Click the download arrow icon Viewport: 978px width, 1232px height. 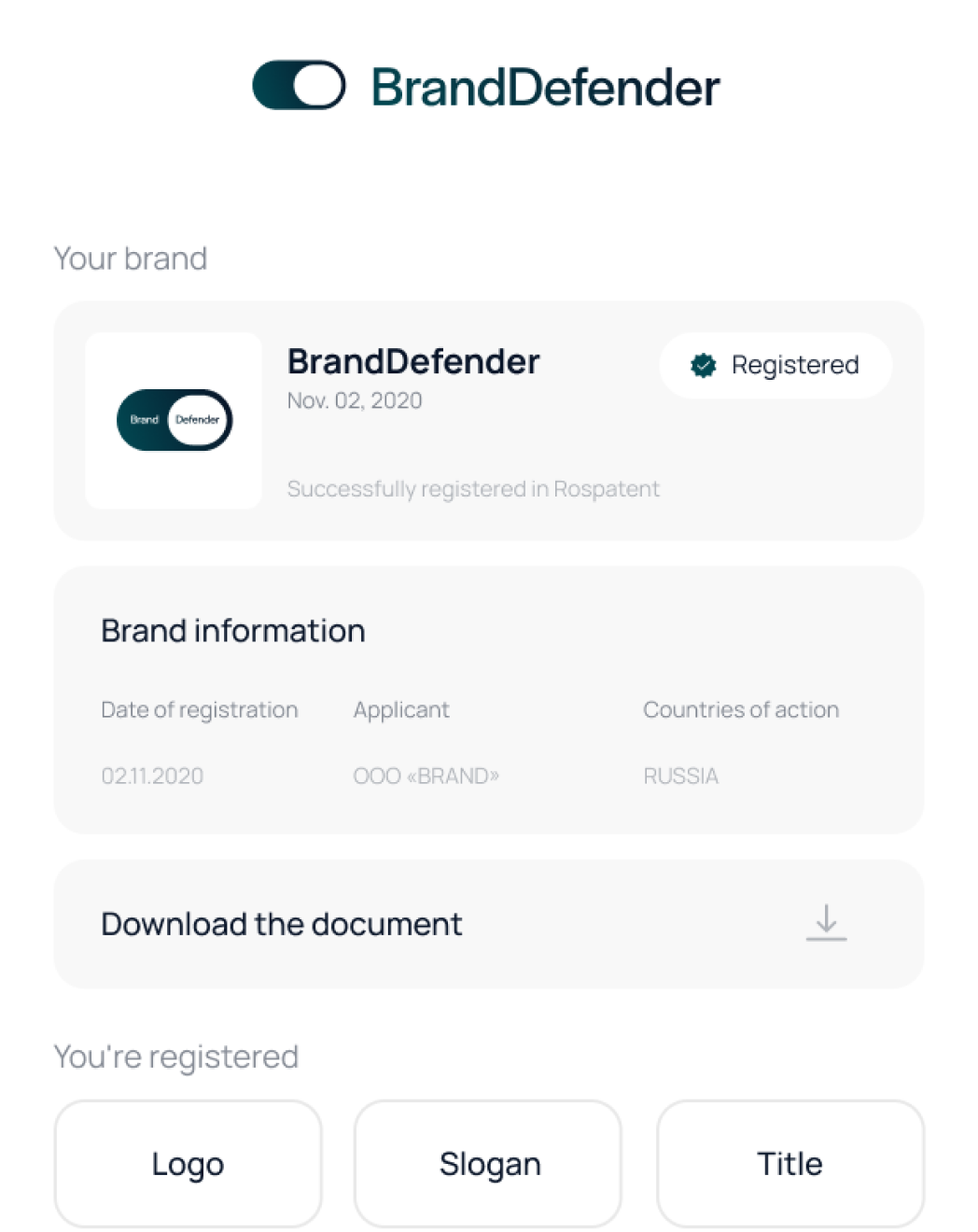coord(826,922)
